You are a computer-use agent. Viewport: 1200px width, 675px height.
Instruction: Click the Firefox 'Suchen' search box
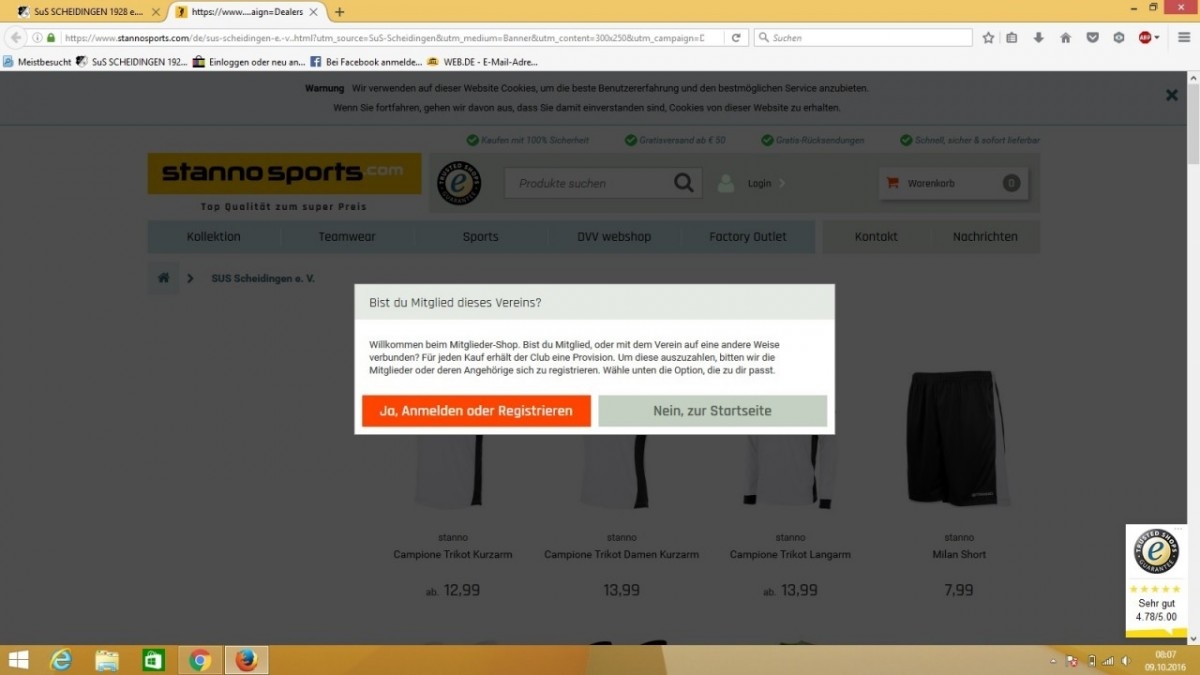[863, 38]
